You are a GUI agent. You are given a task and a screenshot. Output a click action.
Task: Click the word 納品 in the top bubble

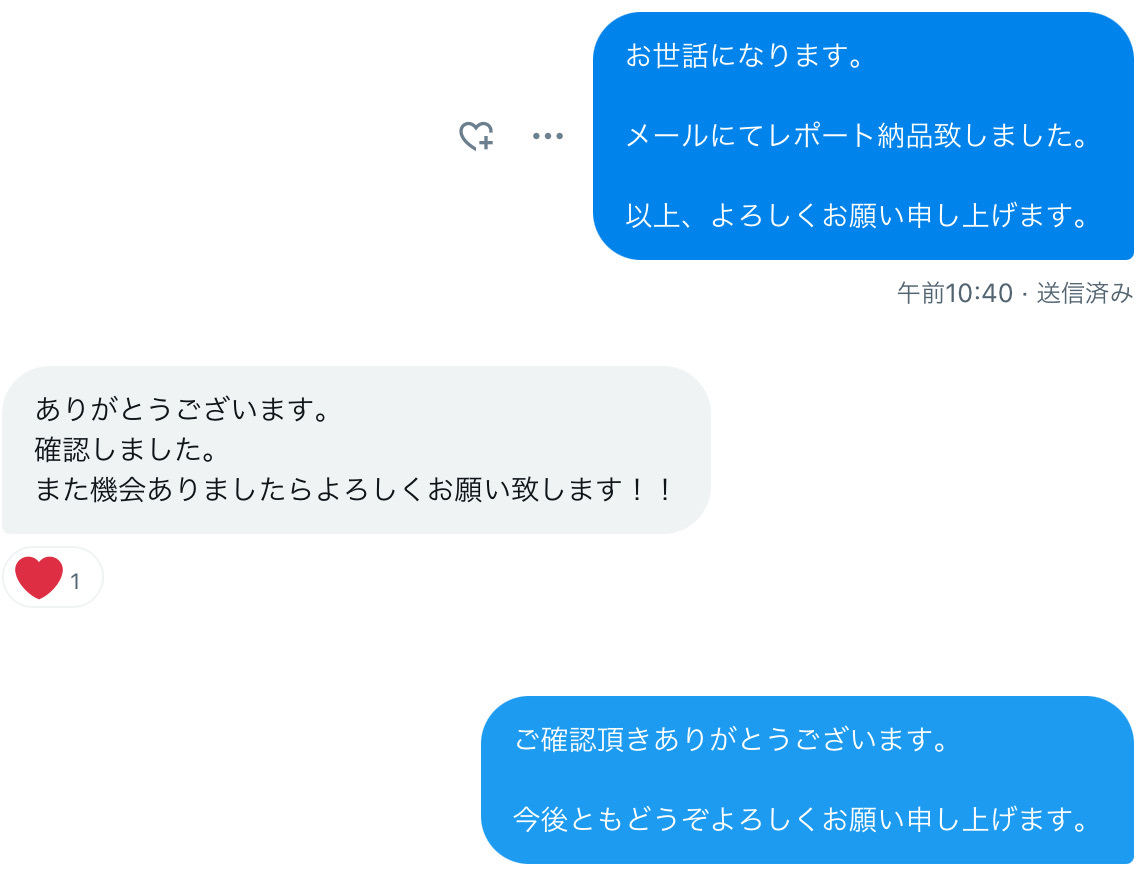click(x=905, y=136)
